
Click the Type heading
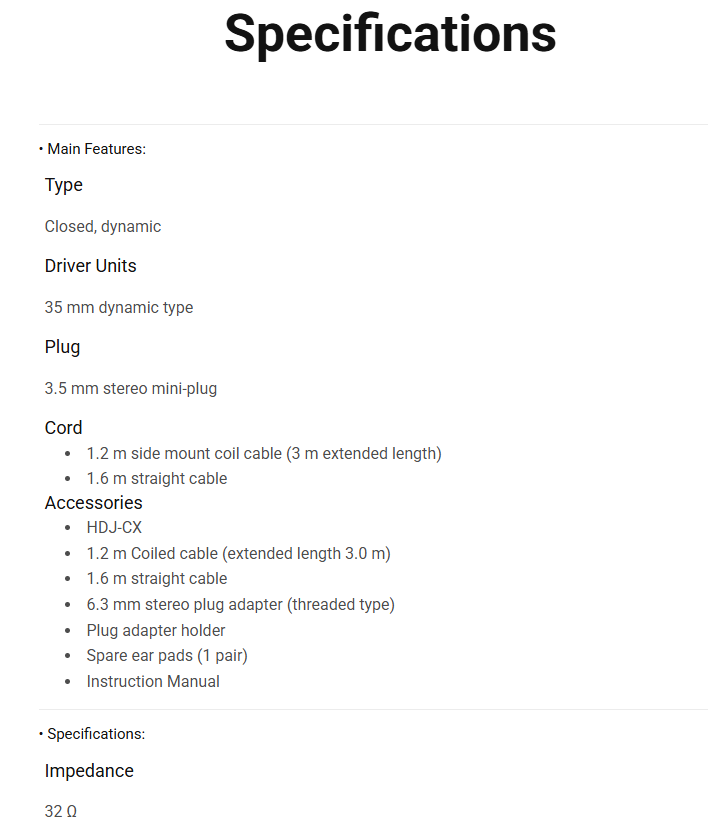pyautogui.click(x=64, y=185)
